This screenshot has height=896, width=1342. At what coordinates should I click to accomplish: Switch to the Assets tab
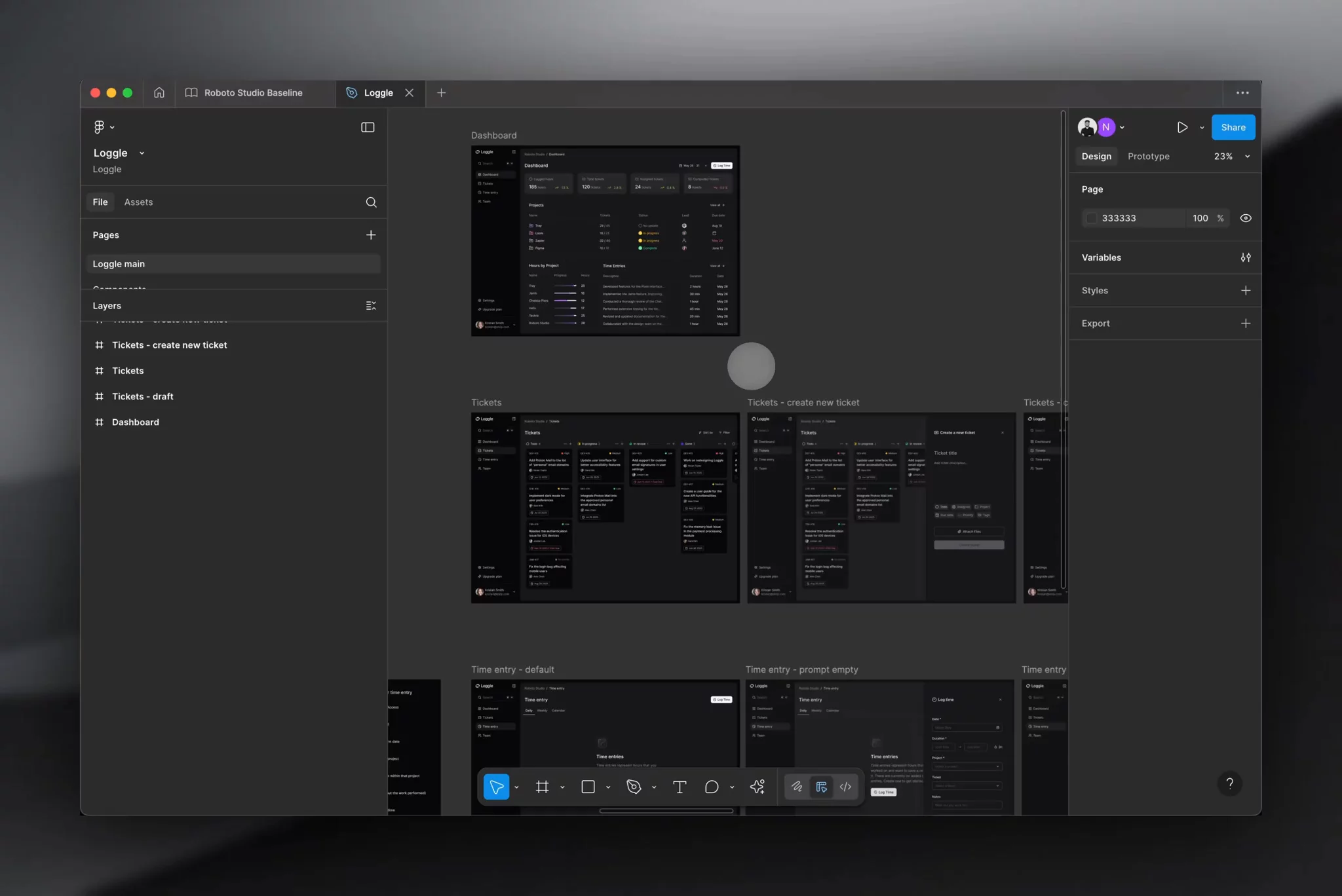click(x=138, y=202)
